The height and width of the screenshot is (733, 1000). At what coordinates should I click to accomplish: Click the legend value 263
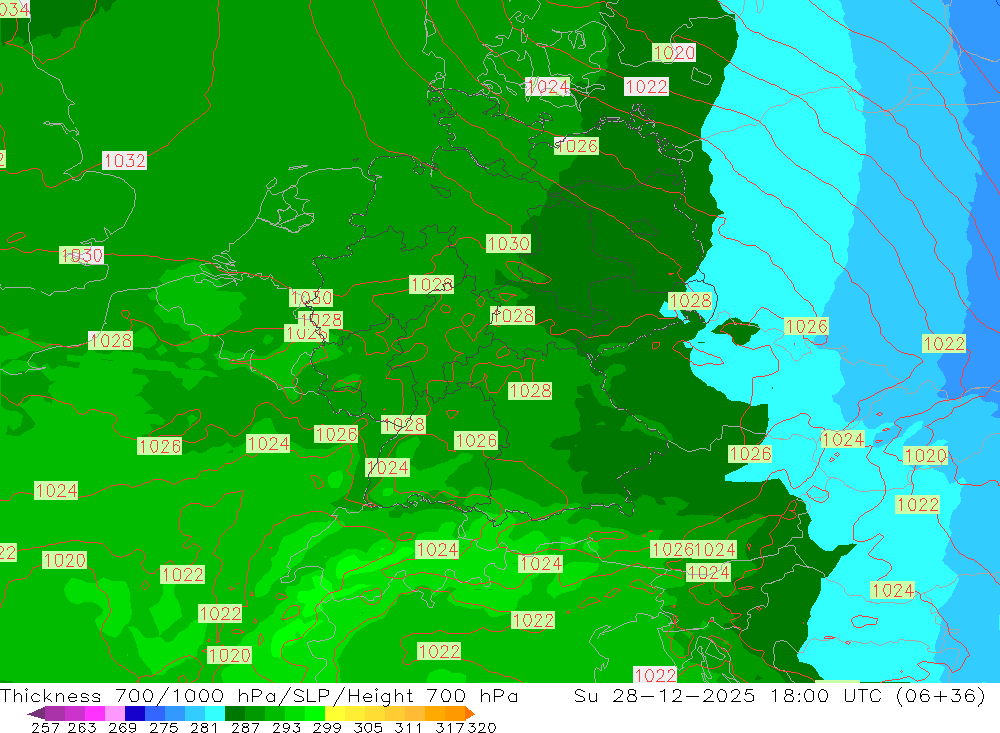point(82,727)
